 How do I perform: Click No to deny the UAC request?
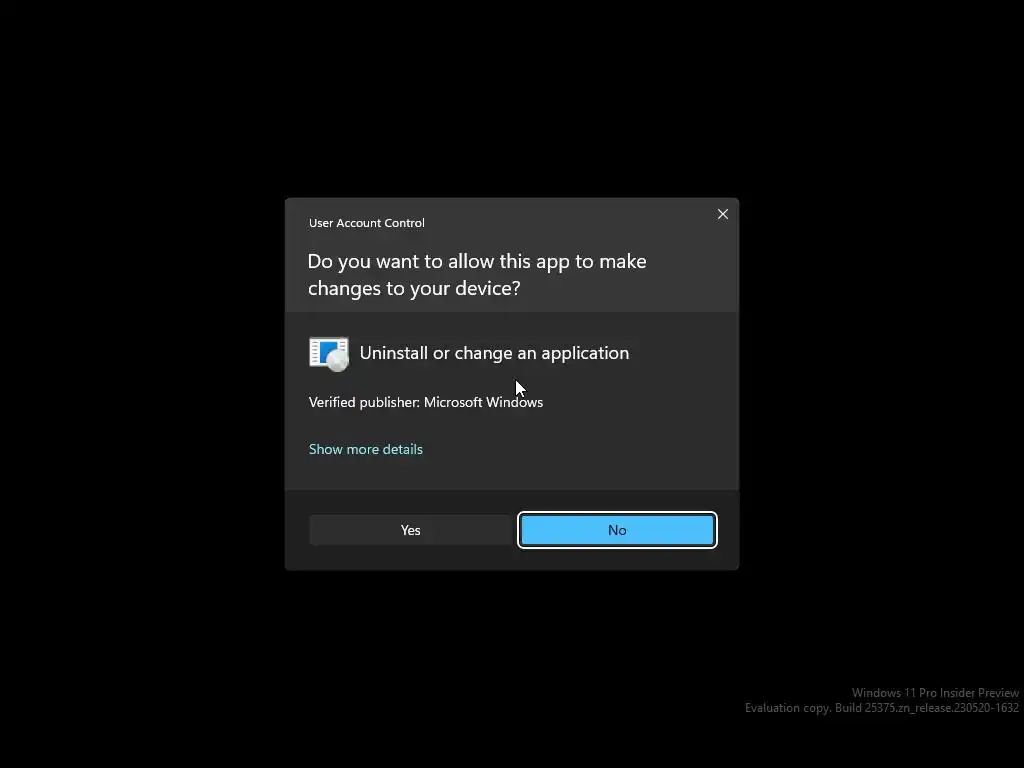[617, 530]
